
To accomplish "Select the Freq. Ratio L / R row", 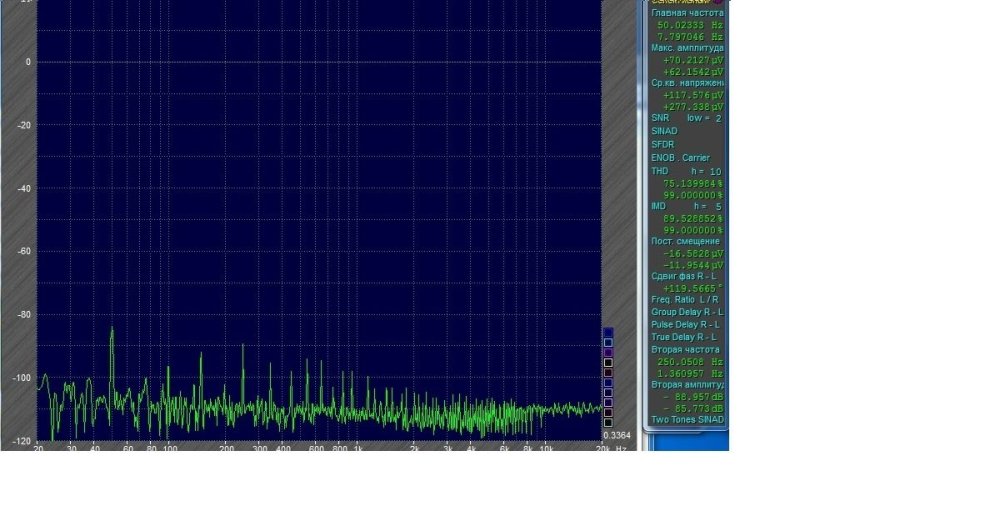I will click(x=685, y=298).
